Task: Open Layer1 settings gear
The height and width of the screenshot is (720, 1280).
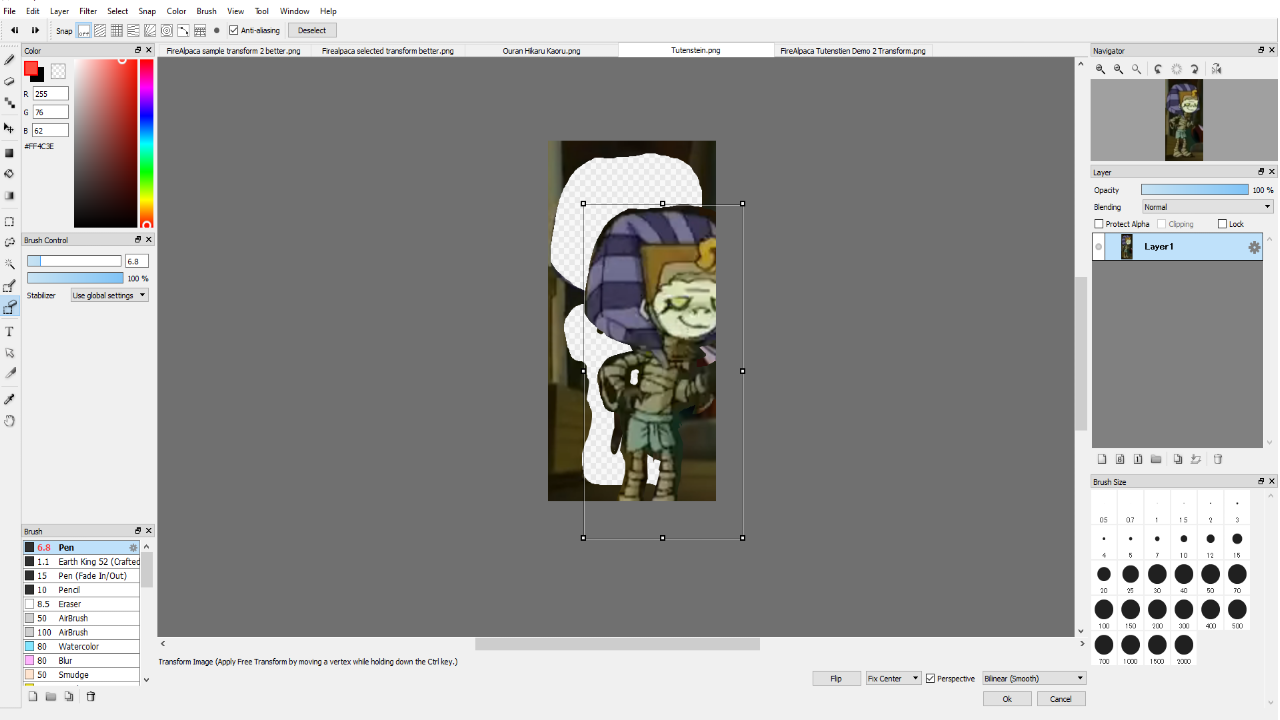Action: [1254, 247]
